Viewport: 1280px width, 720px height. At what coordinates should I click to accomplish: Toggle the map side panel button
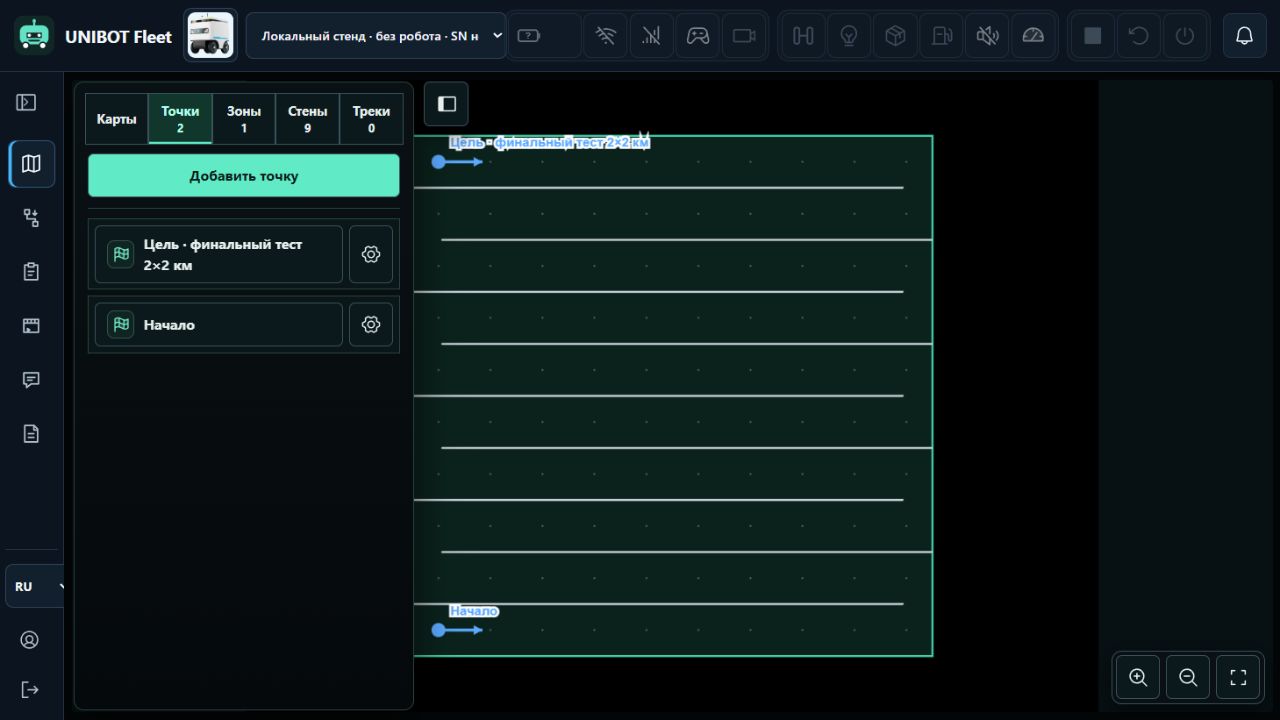coord(447,104)
